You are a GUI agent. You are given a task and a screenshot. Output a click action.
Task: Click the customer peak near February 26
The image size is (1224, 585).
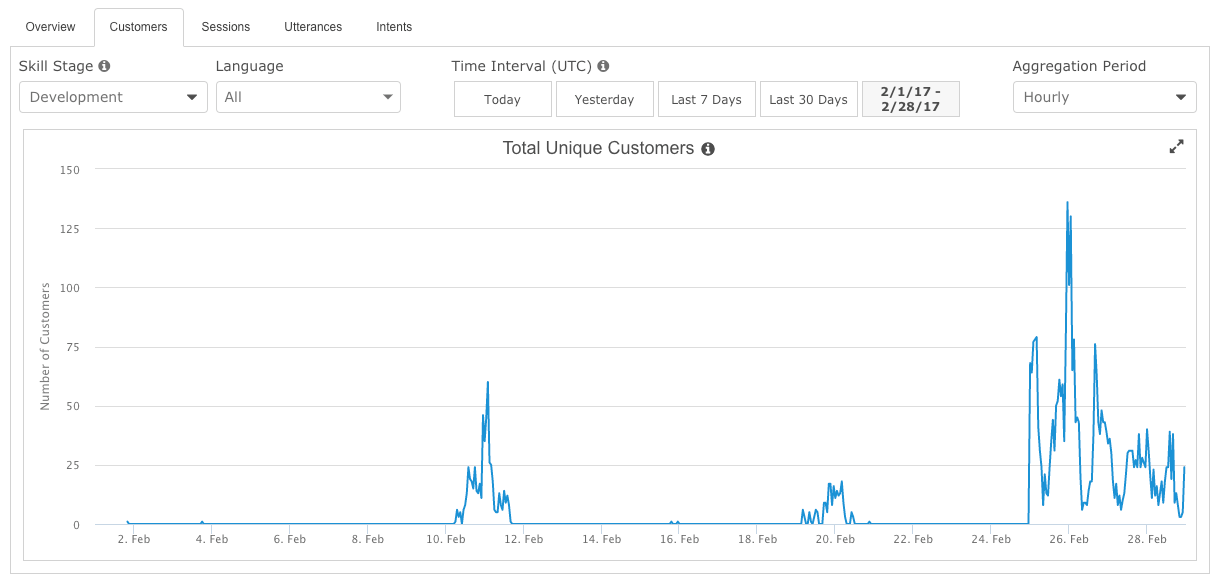point(1068,203)
